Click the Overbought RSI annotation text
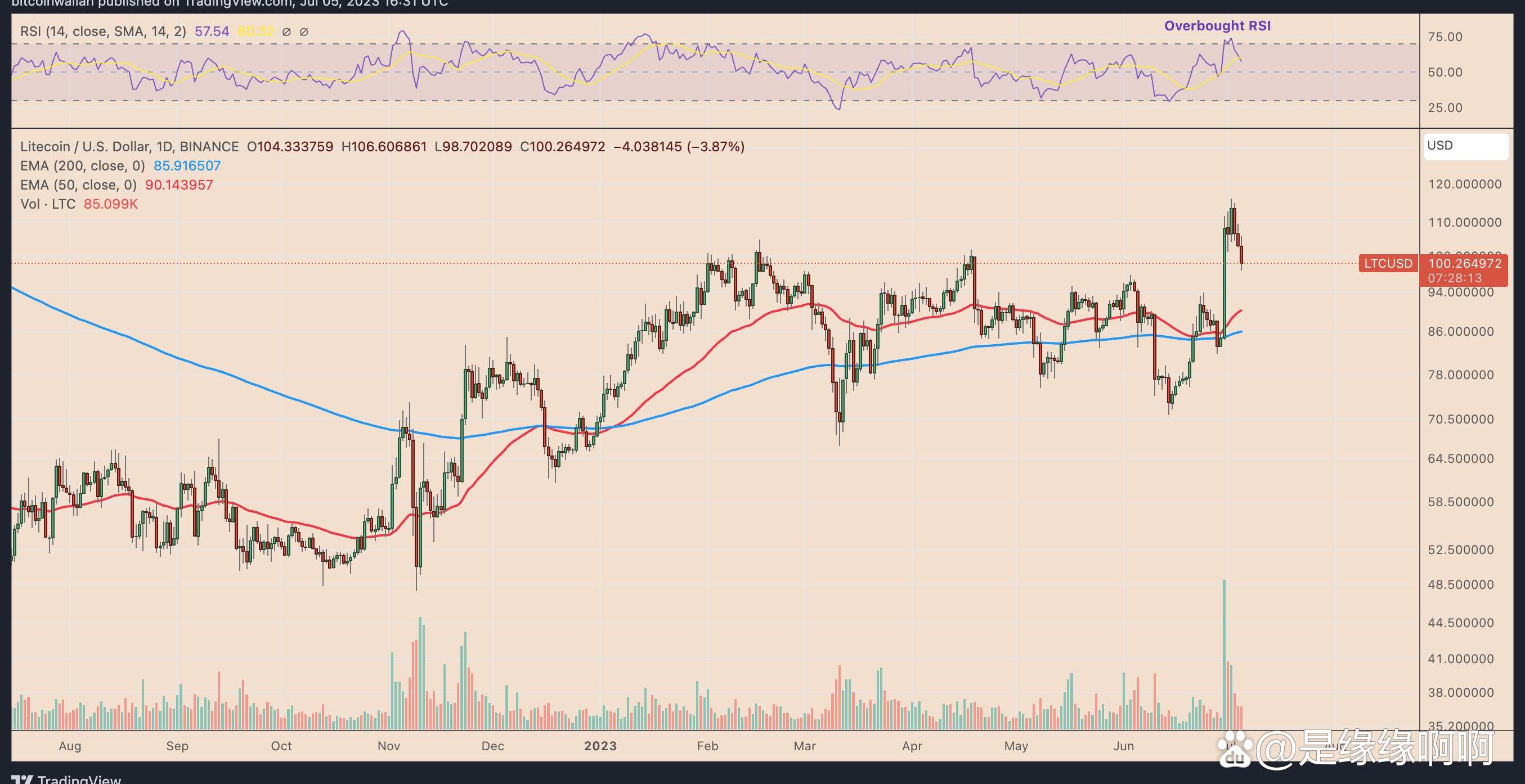The image size is (1525, 784). coord(1217,26)
